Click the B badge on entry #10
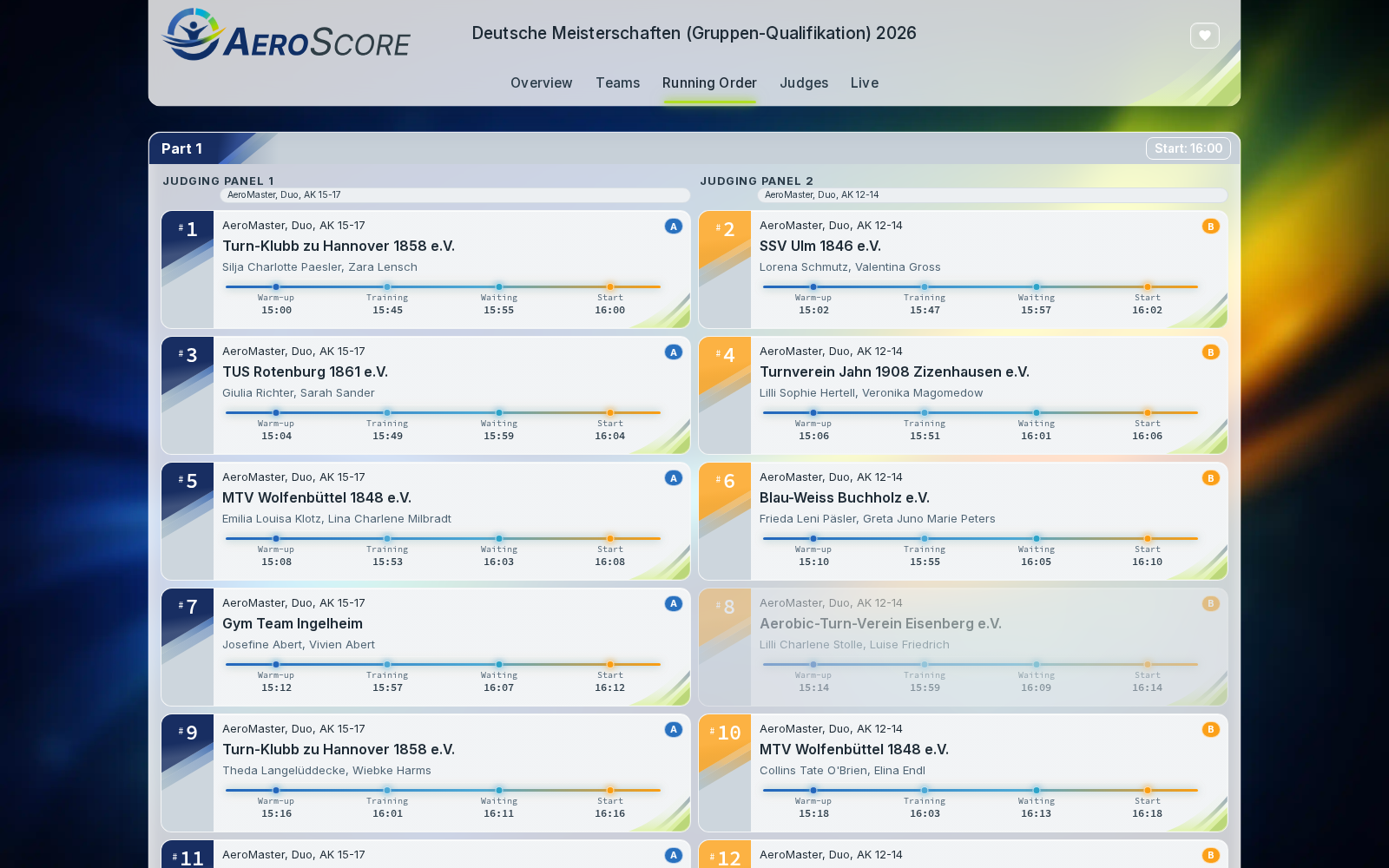This screenshot has width=1389, height=868. click(1210, 729)
